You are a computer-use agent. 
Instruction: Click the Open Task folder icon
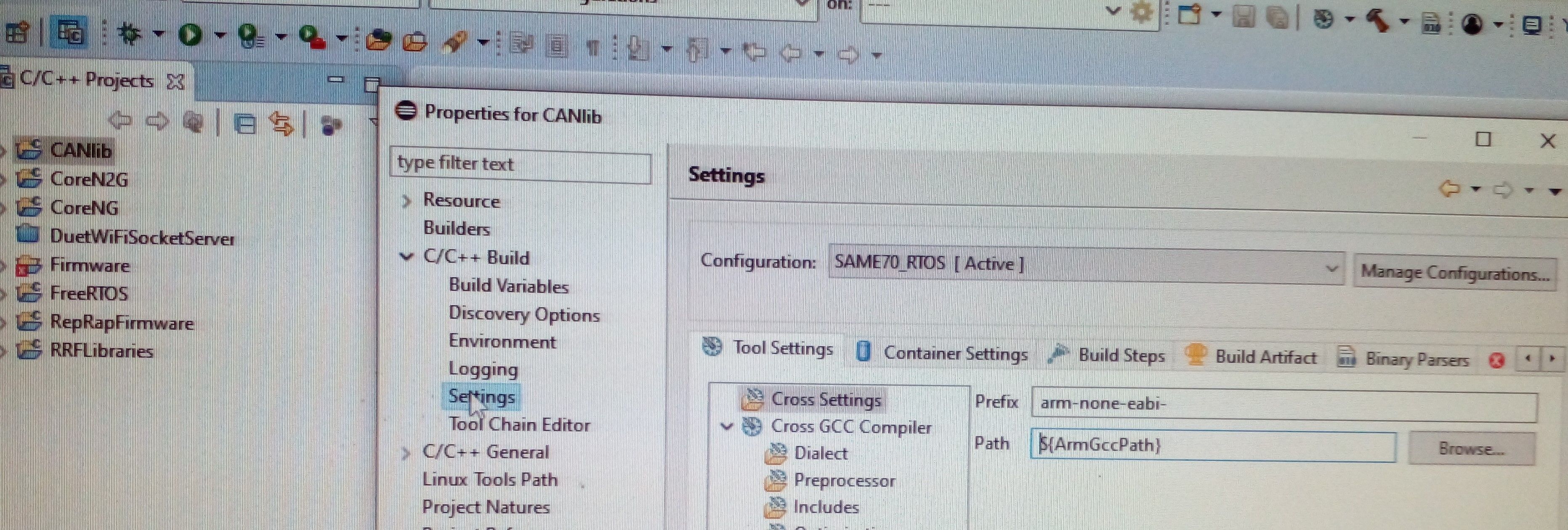click(x=415, y=41)
